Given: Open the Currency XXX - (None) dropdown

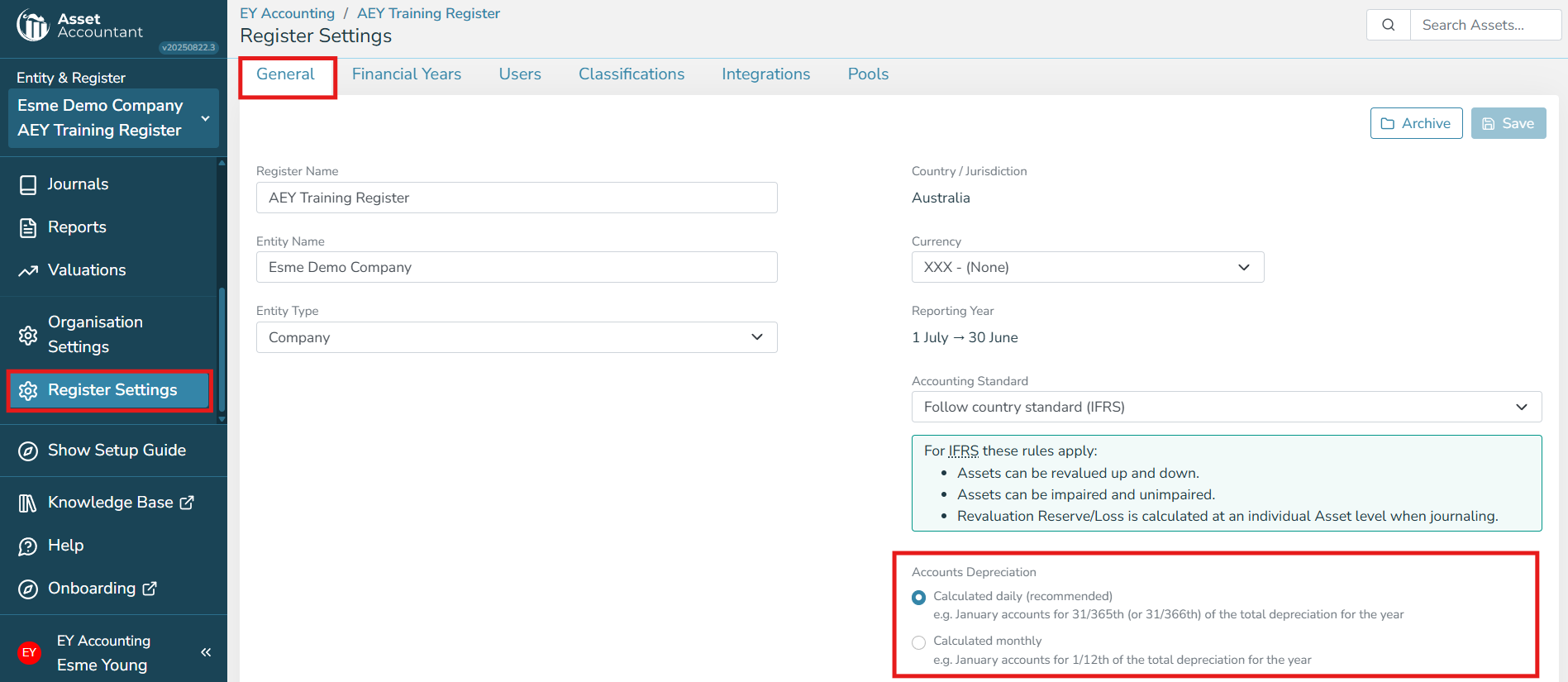Looking at the screenshot, I should [1088, 267].
